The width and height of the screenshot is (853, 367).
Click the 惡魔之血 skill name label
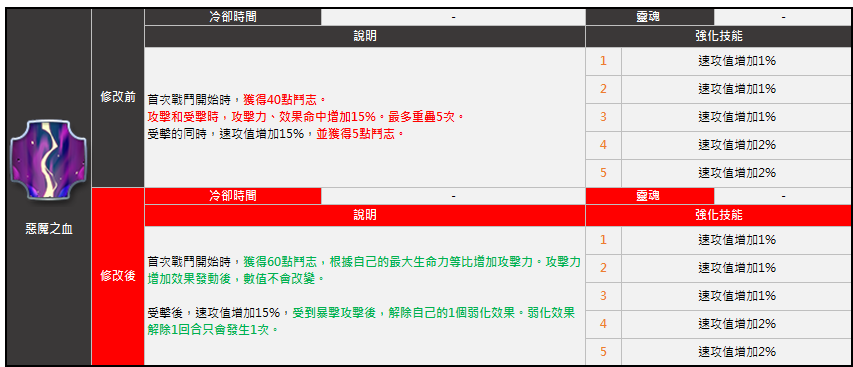coord(49,229)
